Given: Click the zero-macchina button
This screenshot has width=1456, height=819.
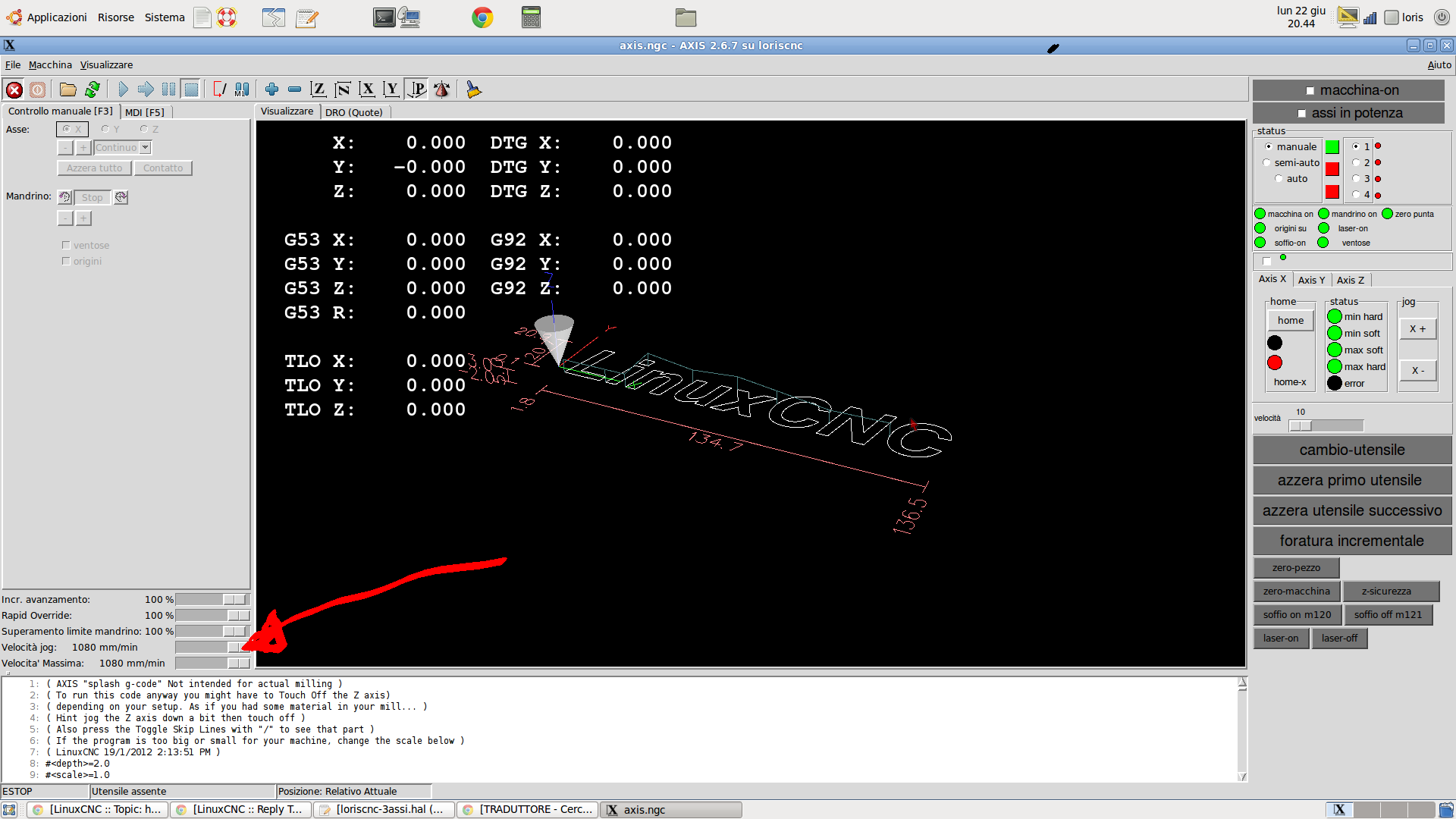Looking at the screenshot, I should [x=1296, y=591].
